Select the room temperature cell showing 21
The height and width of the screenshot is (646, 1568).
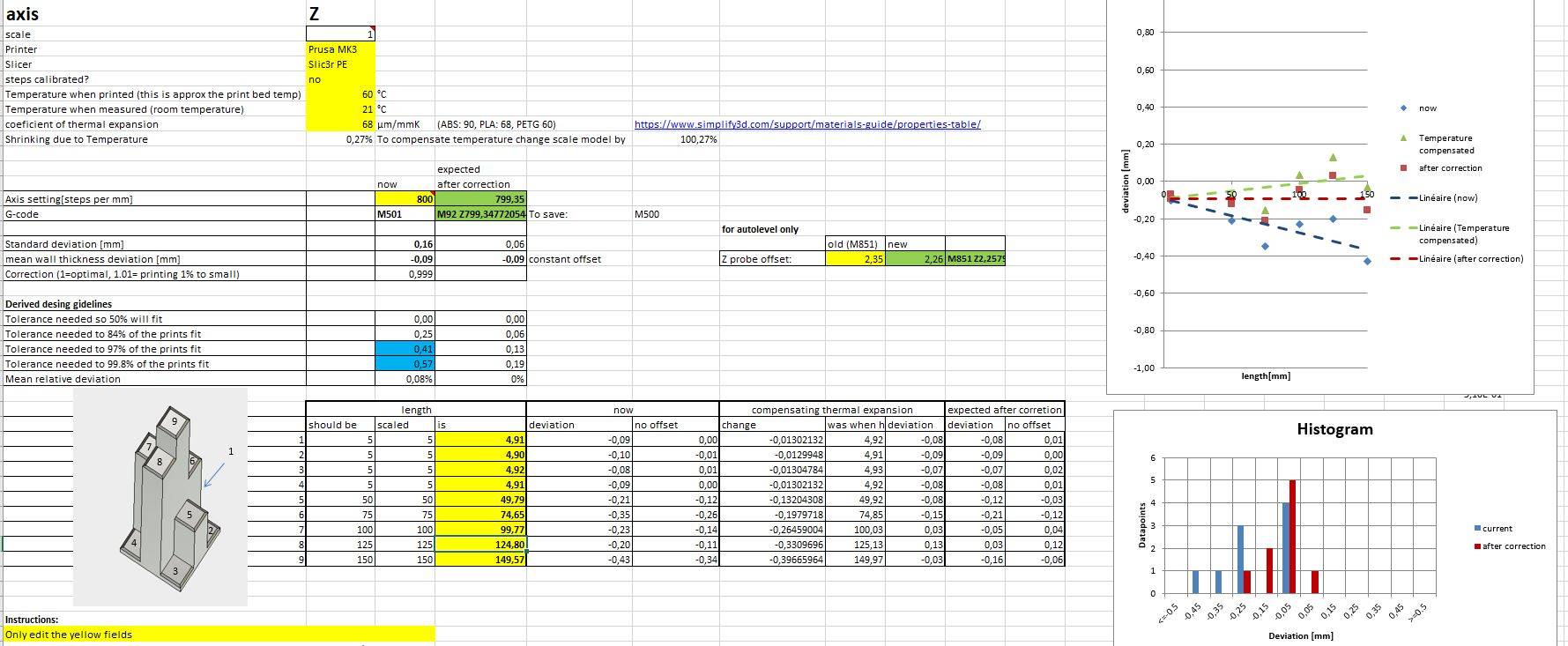340,109
